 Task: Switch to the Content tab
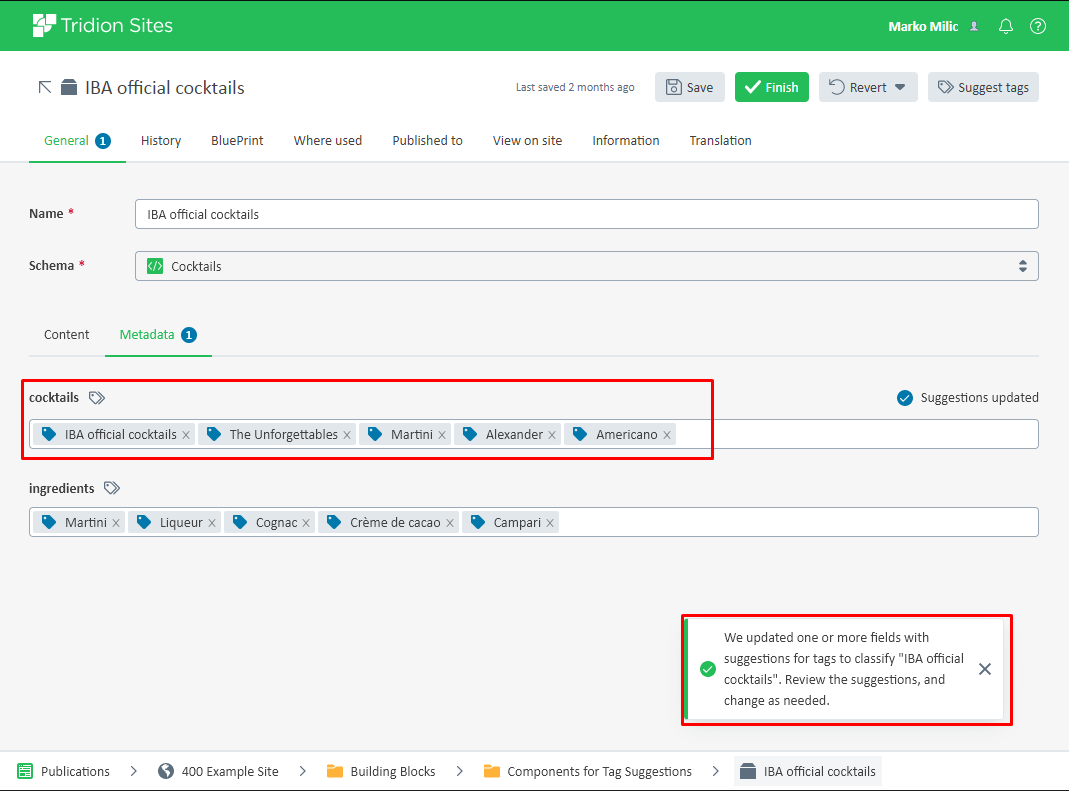pos(67,335)
